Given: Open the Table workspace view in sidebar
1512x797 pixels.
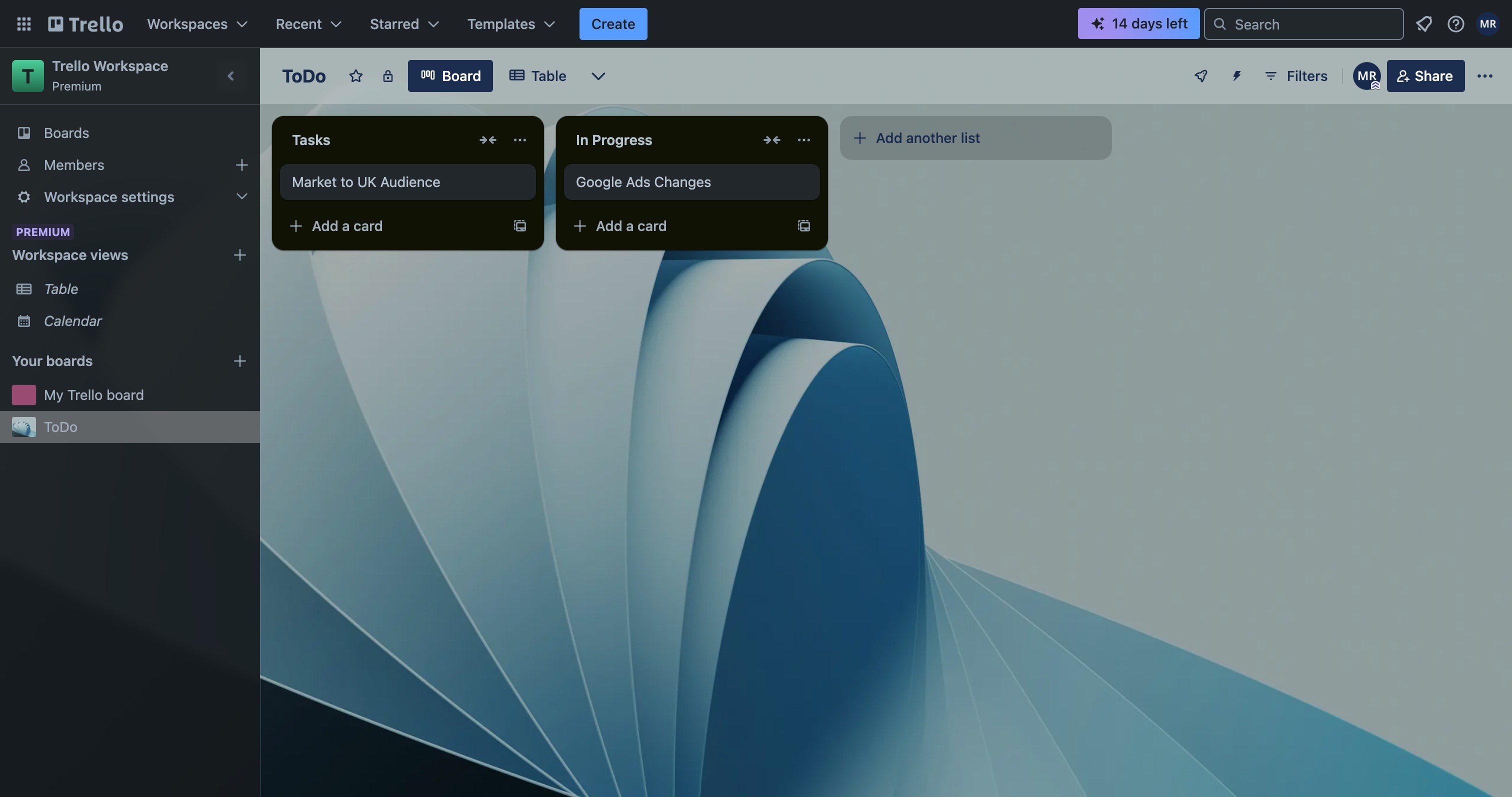Looking at the screenshot, I should pos(129,289).
